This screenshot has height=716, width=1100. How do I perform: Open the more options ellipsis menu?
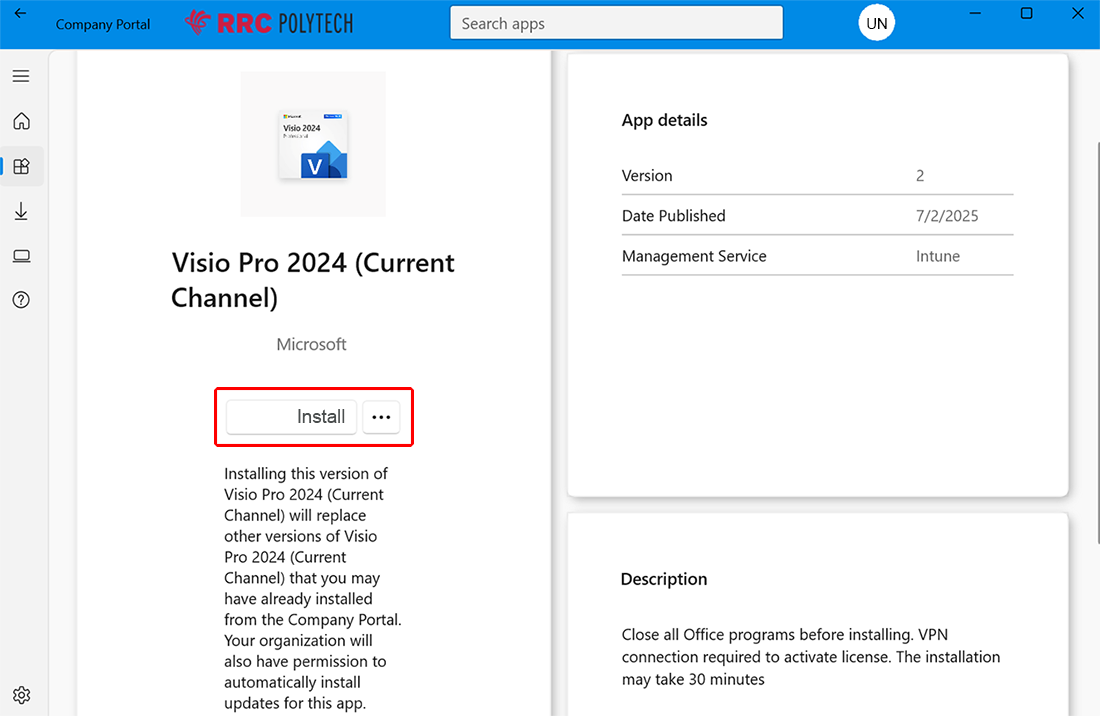[381, 417]
